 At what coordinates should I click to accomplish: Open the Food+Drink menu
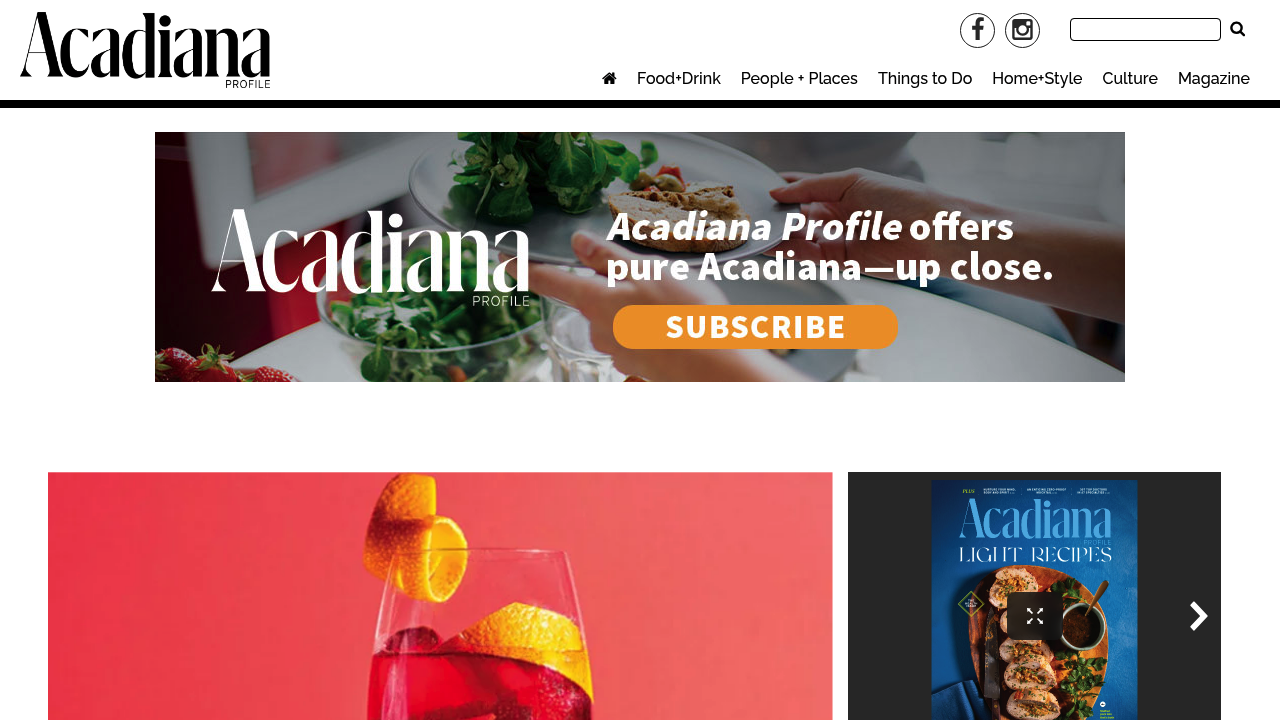[678, 78]
